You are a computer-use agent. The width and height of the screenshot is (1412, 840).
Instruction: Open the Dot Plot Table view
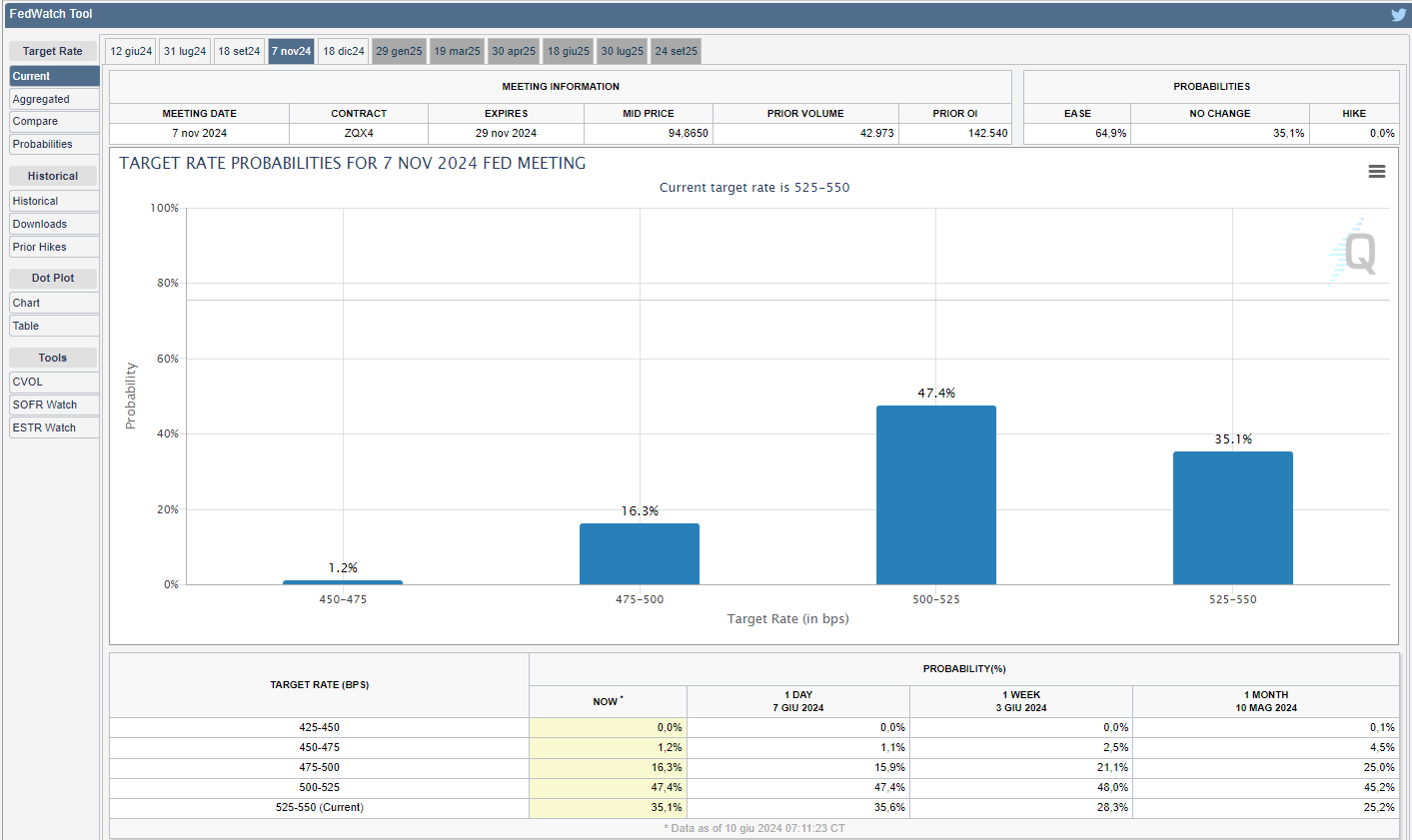click(54, 326)
